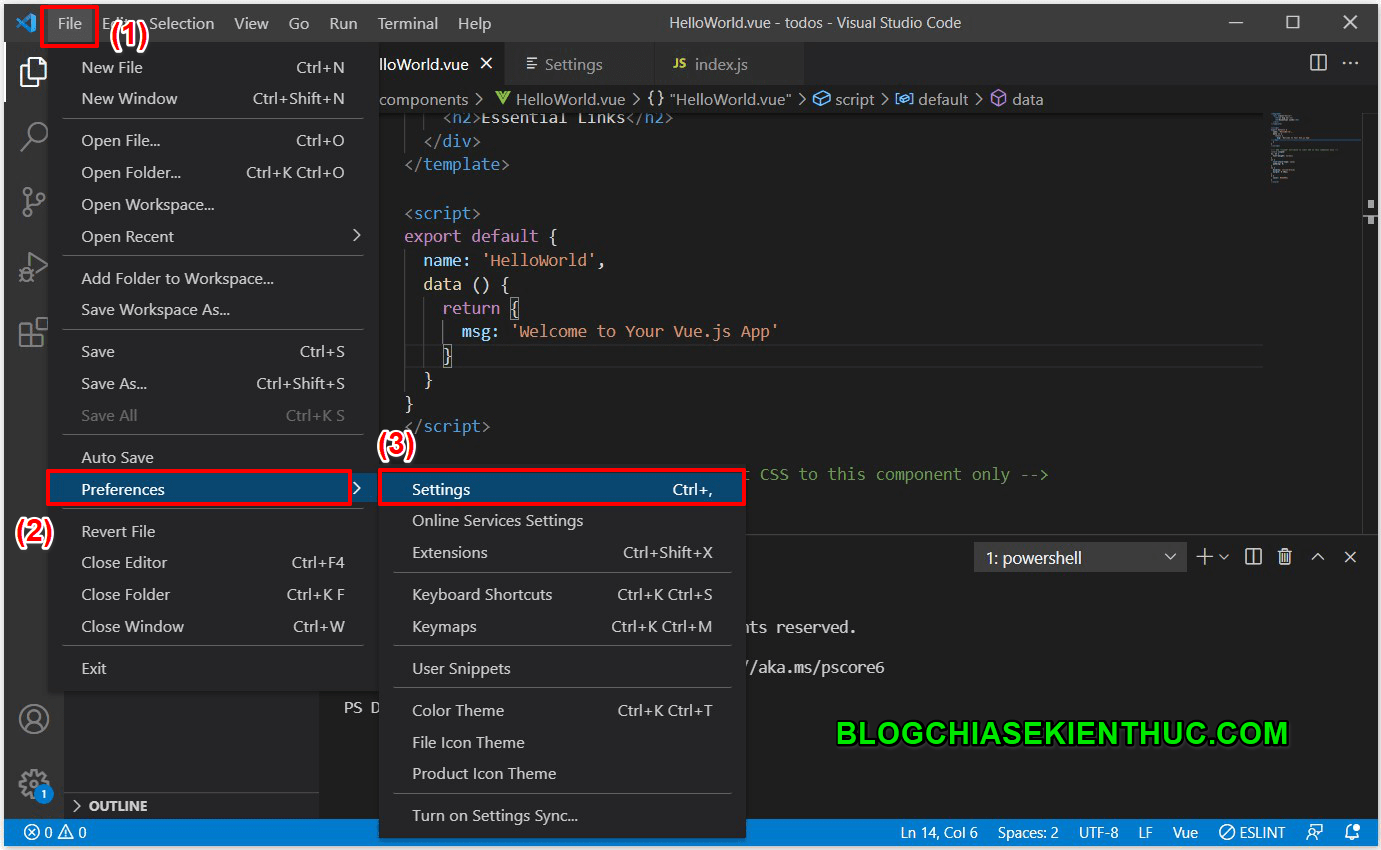This screenshot has height=850, width=1381.
Task: Split the terminal panel
Action: pyautogui.click(x=1253, y=557)
